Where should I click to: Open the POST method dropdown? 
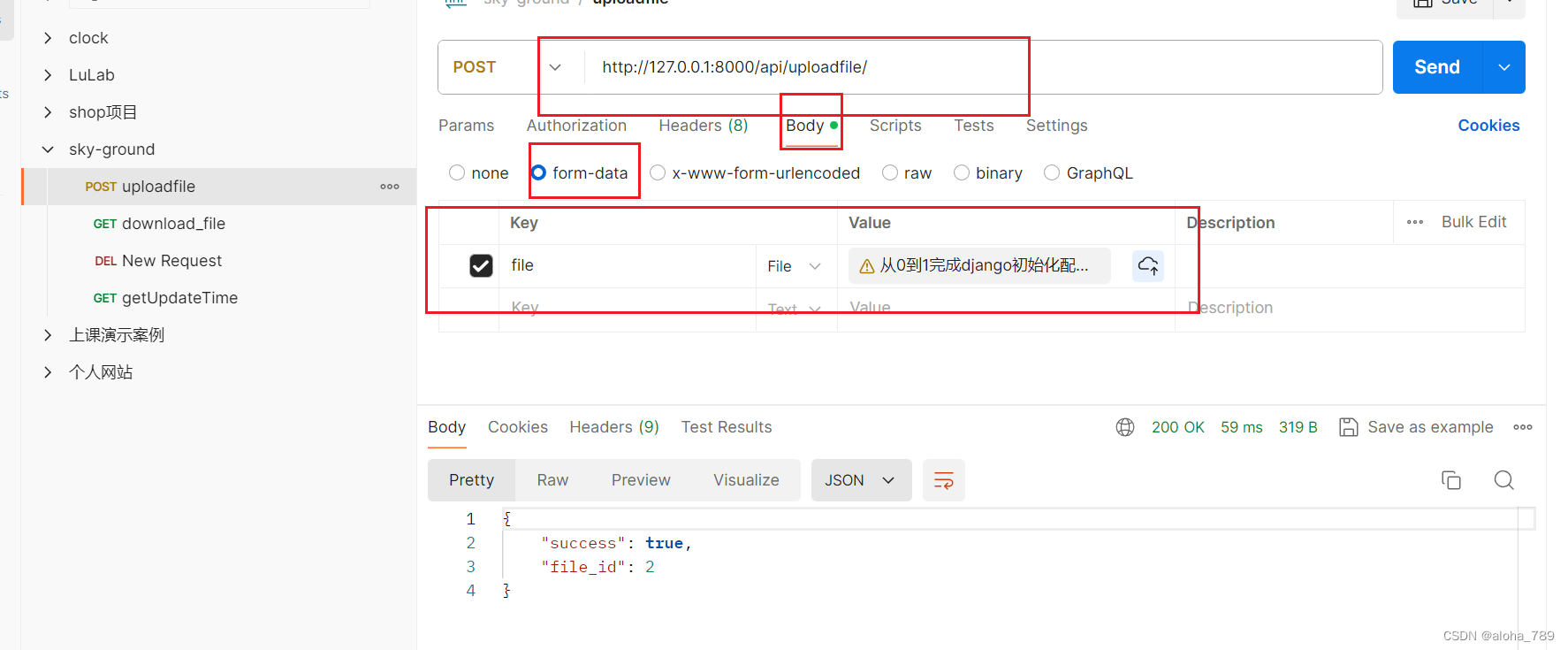[x=555, y=67]
